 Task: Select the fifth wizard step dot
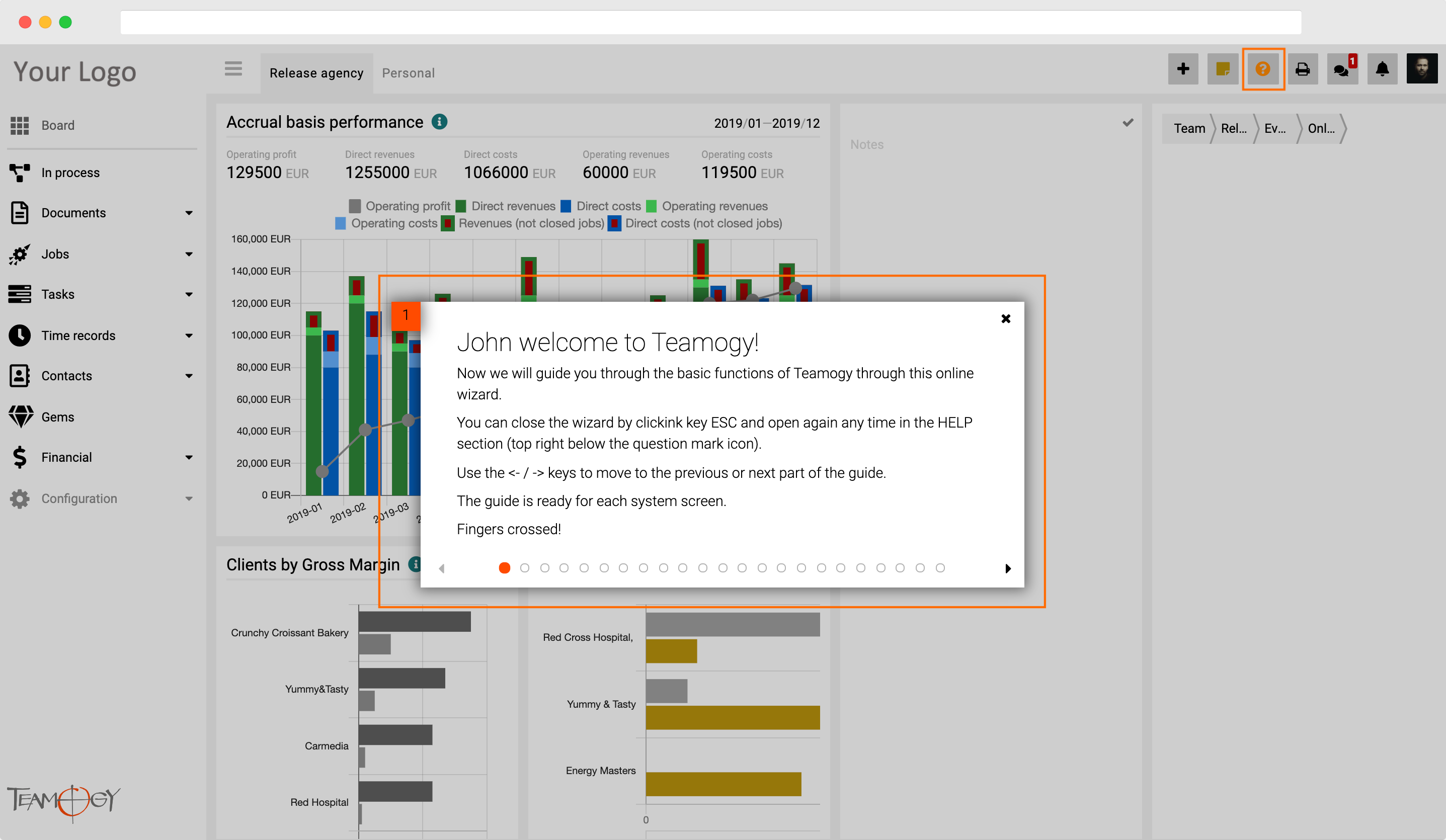[584, 567]
